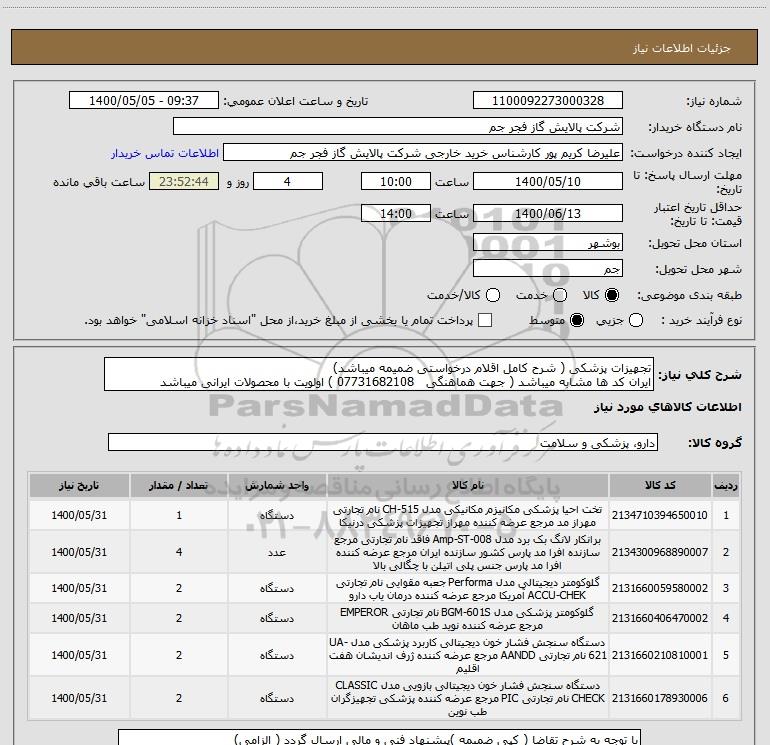The height and width of the screenshot is (745, 770).
Task: Click the announcement date field 1400/05/05 - 09:37
Action: pos(144,101)
